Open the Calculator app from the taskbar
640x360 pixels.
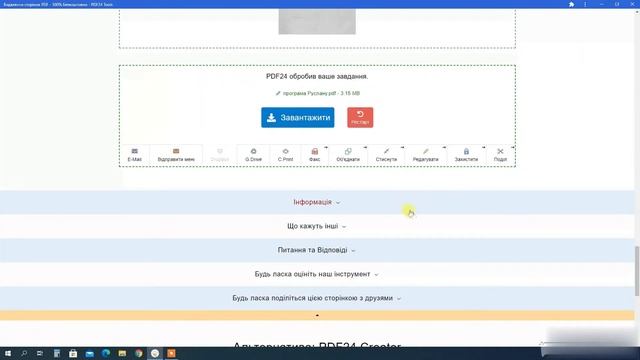(57, 353)
